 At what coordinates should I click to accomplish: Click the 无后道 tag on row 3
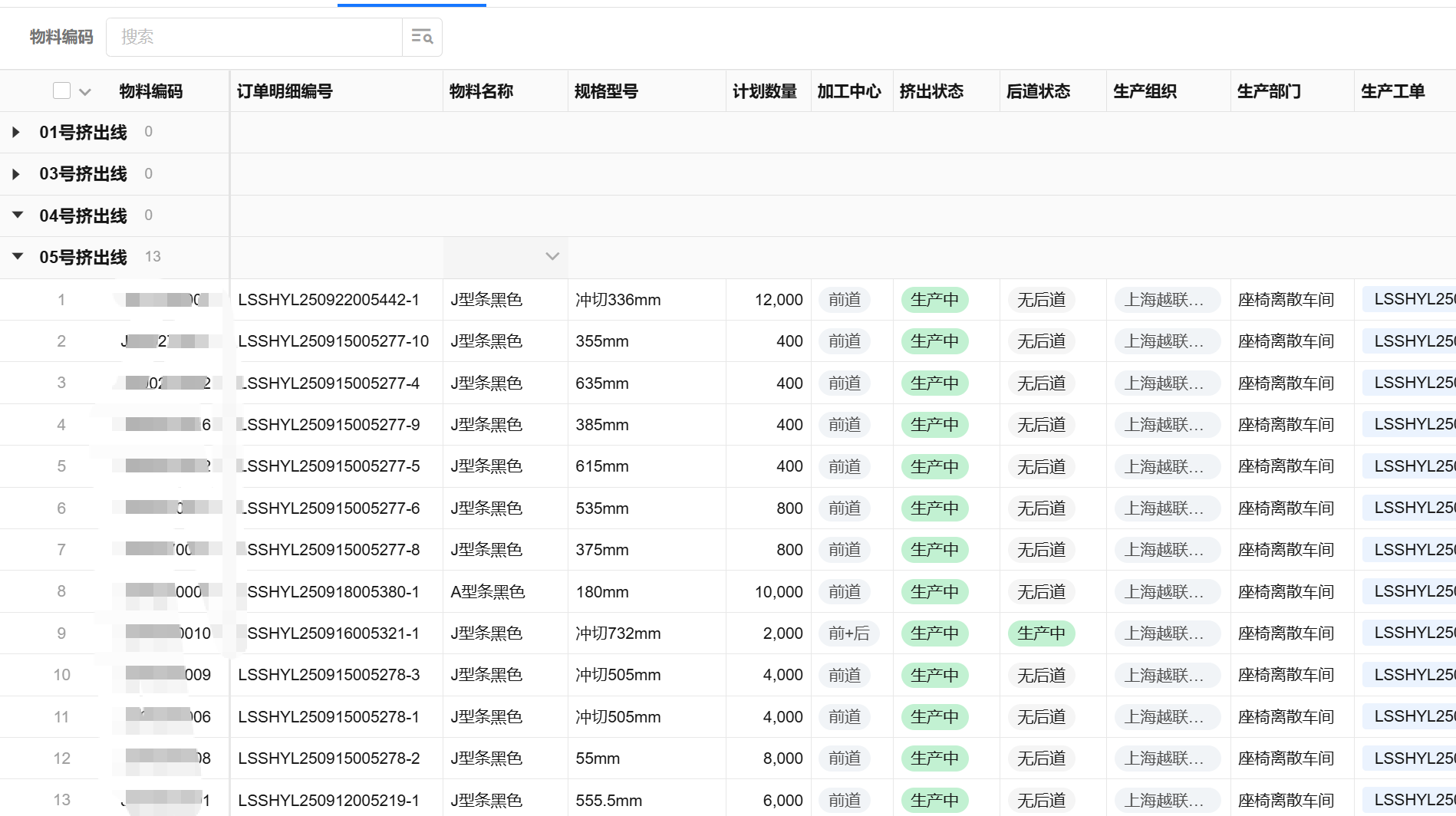(x=1040, y=382)
